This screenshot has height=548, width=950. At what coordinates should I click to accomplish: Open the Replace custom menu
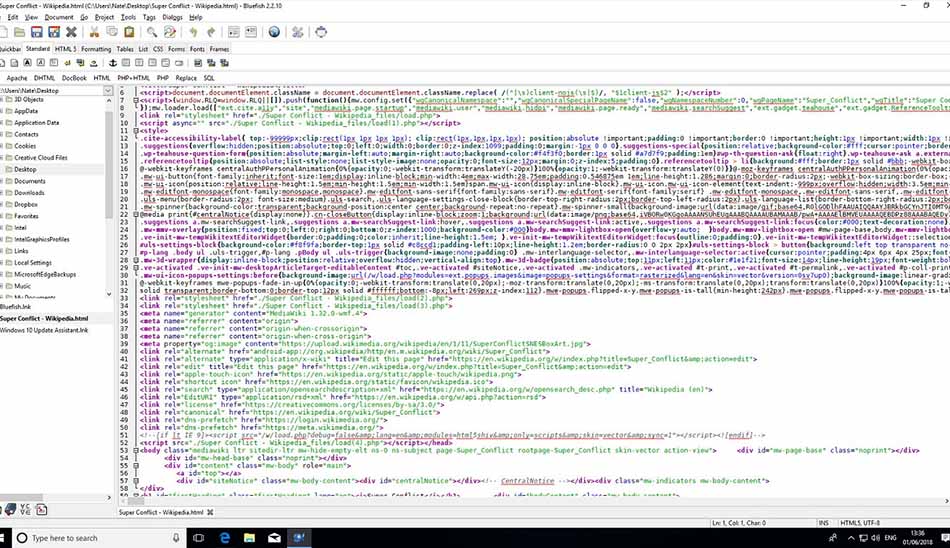click(186, 78)
